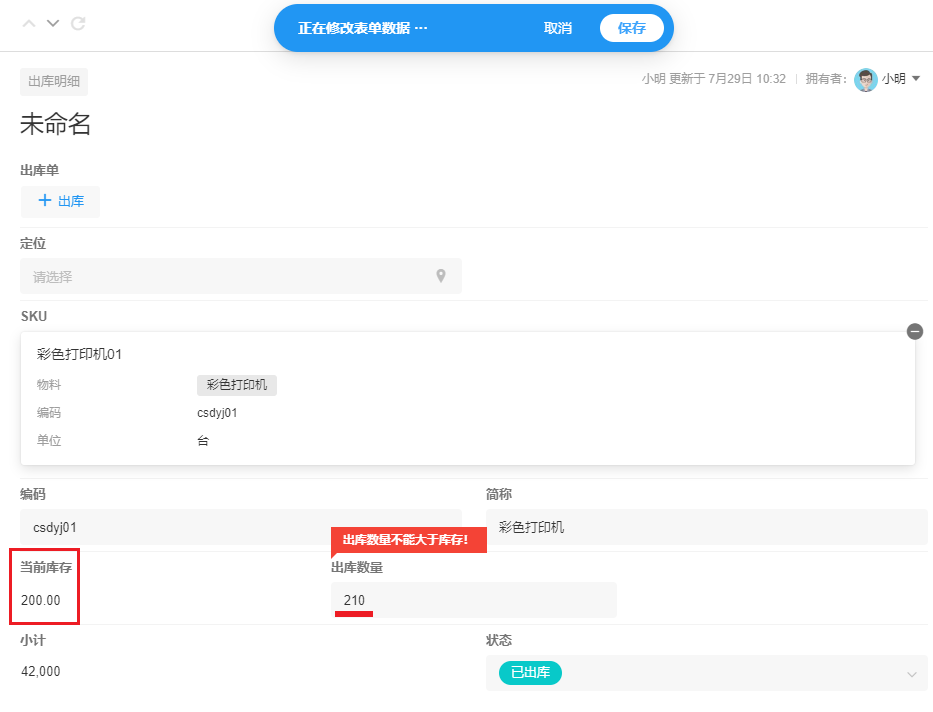
Task: Click 保存 to save the form
Action: click(631, 28)
